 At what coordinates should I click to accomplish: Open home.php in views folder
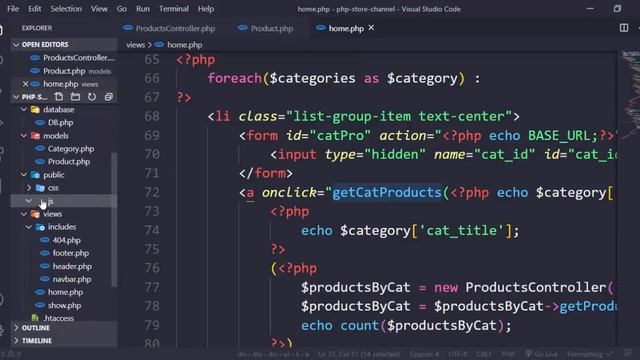coord(65,292)
